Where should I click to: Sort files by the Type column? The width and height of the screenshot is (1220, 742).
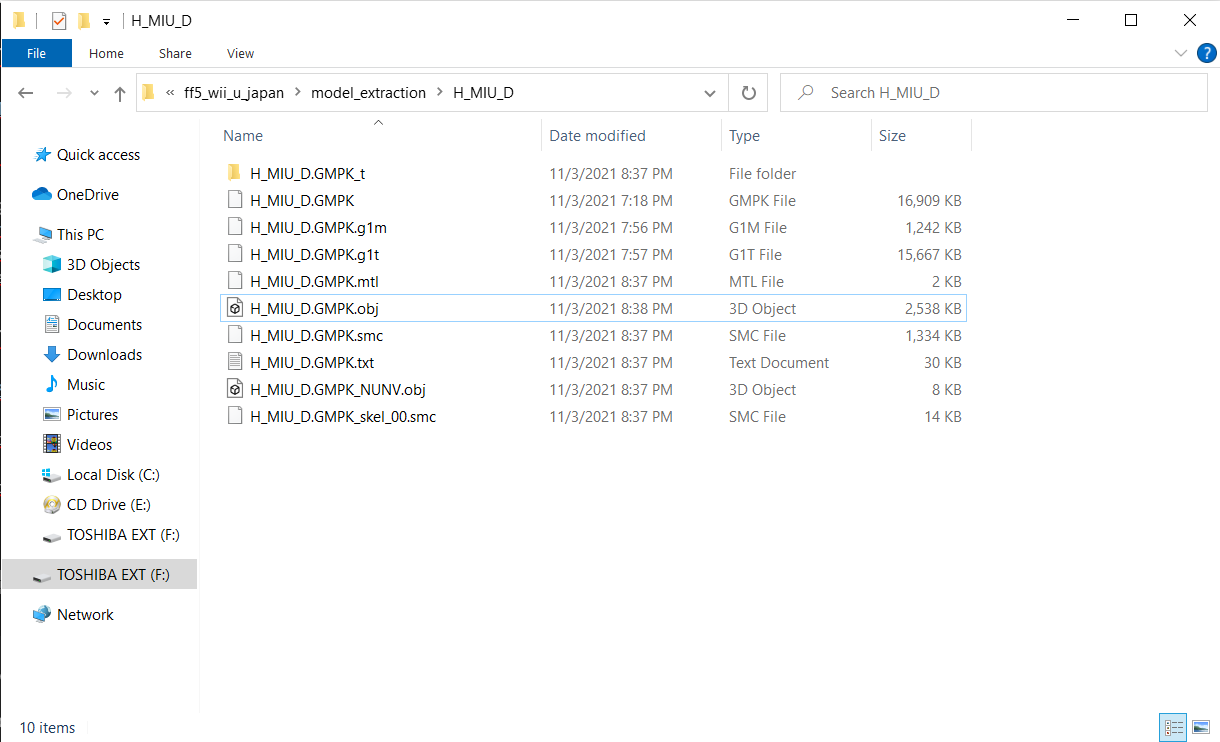pyautogui.click(x=744, y=136)
